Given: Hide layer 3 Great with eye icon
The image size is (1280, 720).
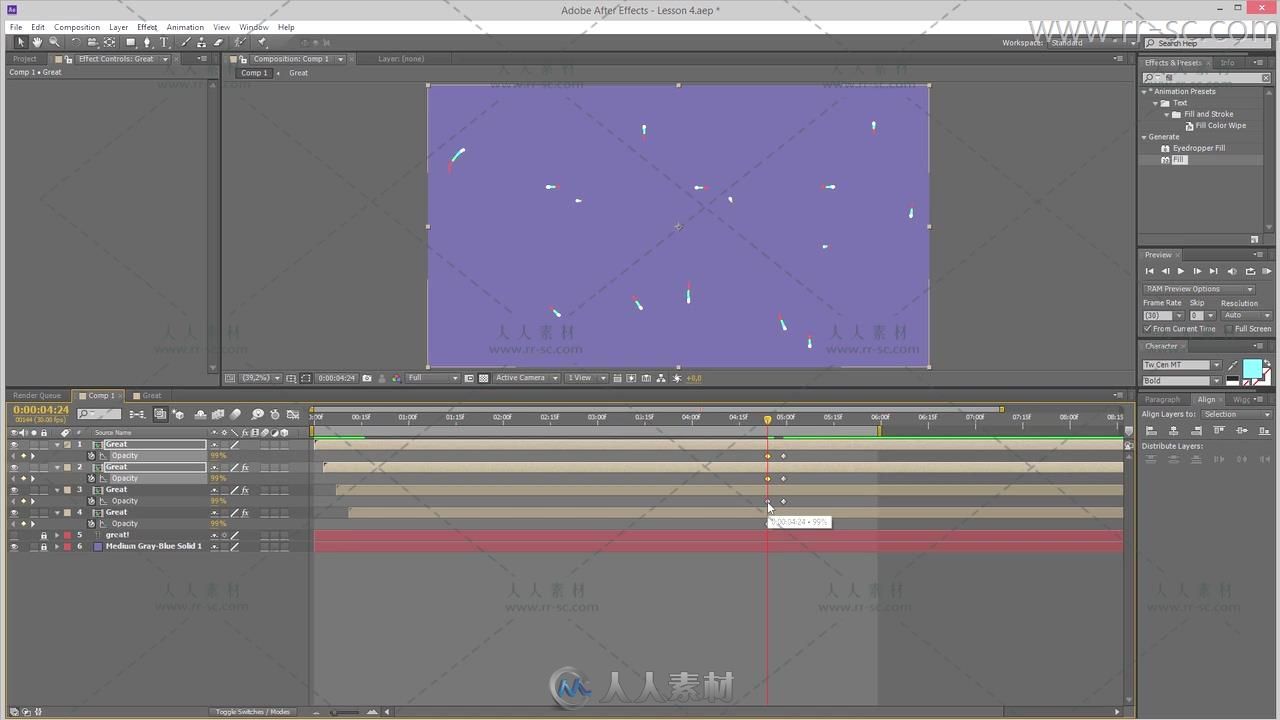Looking at the screenshot, I should 14,490.
